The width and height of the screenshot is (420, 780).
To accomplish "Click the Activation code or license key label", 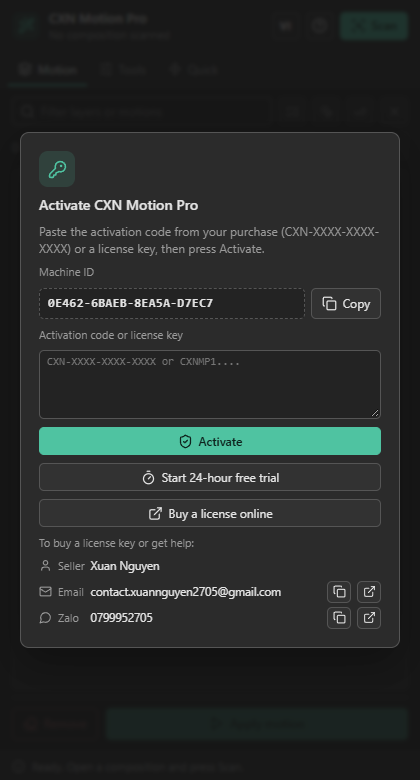I will click(x=111, y=335).
